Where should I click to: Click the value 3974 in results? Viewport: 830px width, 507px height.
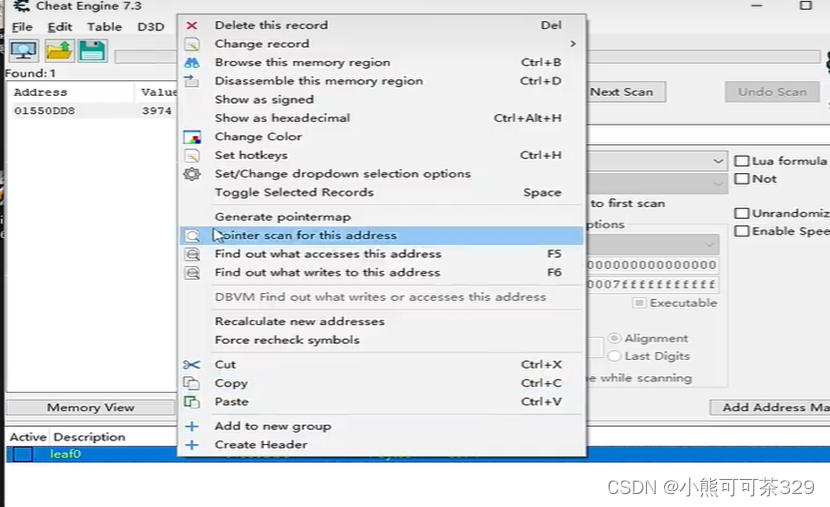(x=157, y=111)
